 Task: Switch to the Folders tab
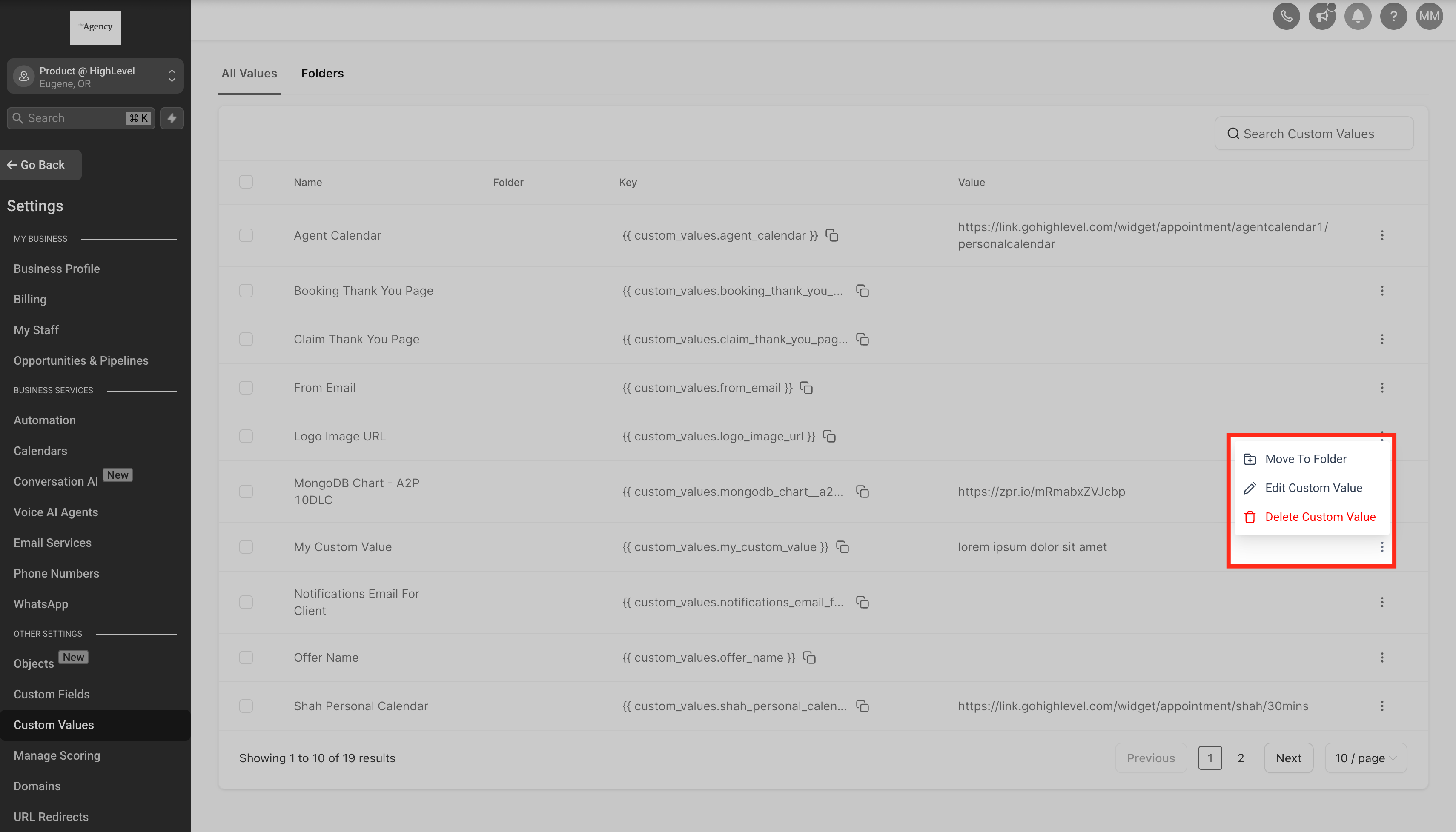(x=322, y=73)
